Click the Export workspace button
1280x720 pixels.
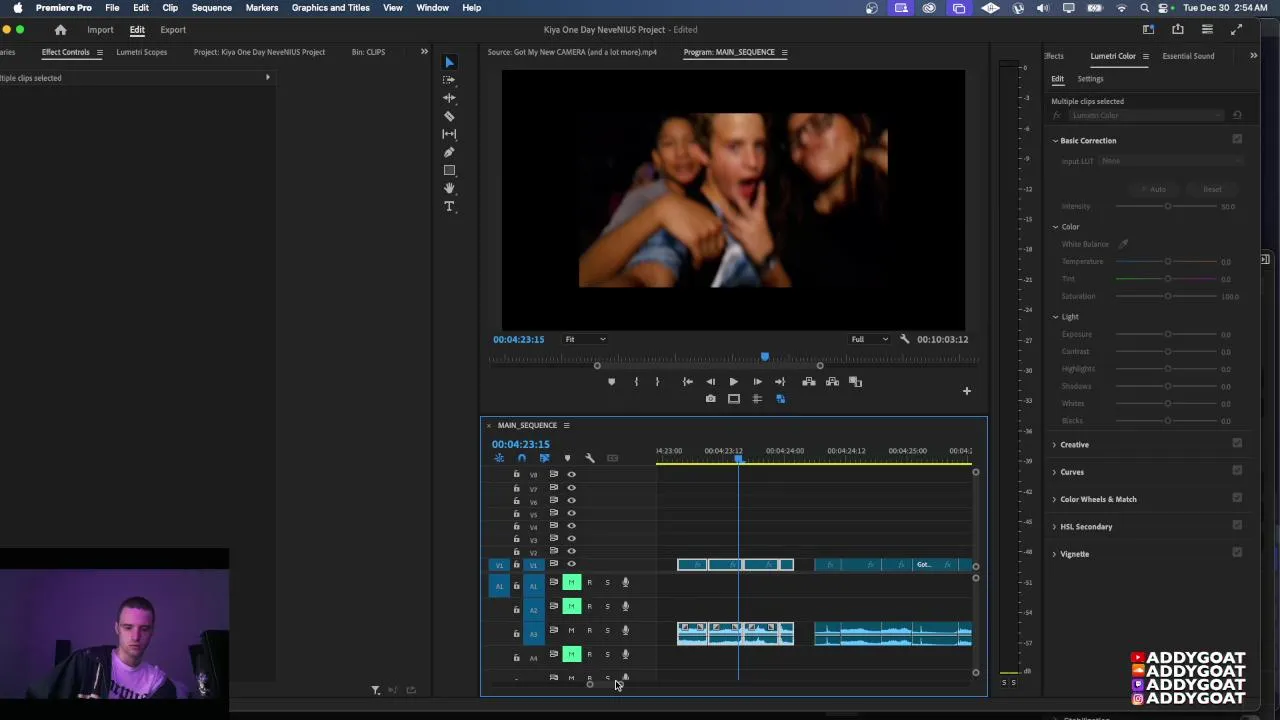tap(173, 30)
